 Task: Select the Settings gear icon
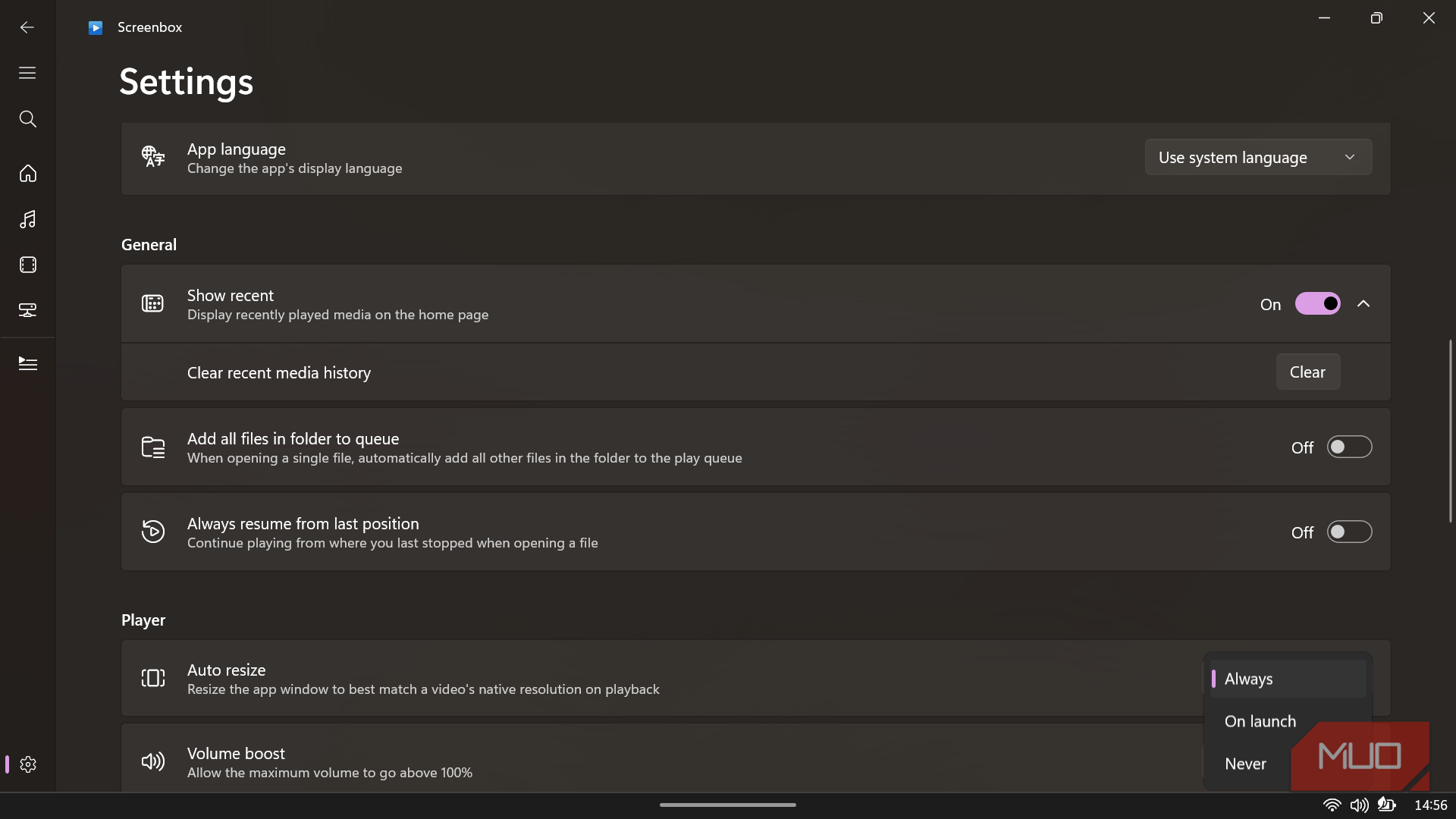[x=28, y=764]
